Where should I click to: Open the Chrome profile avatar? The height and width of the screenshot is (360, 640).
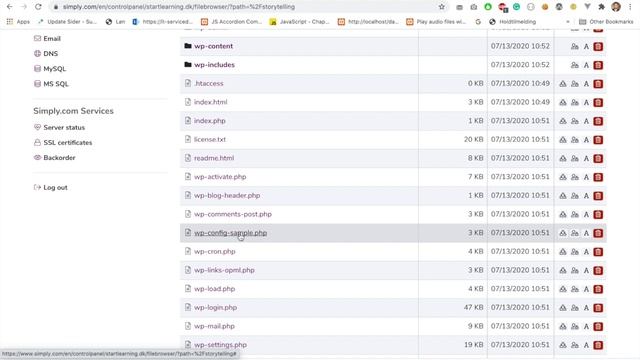click(x=616, y=7)
